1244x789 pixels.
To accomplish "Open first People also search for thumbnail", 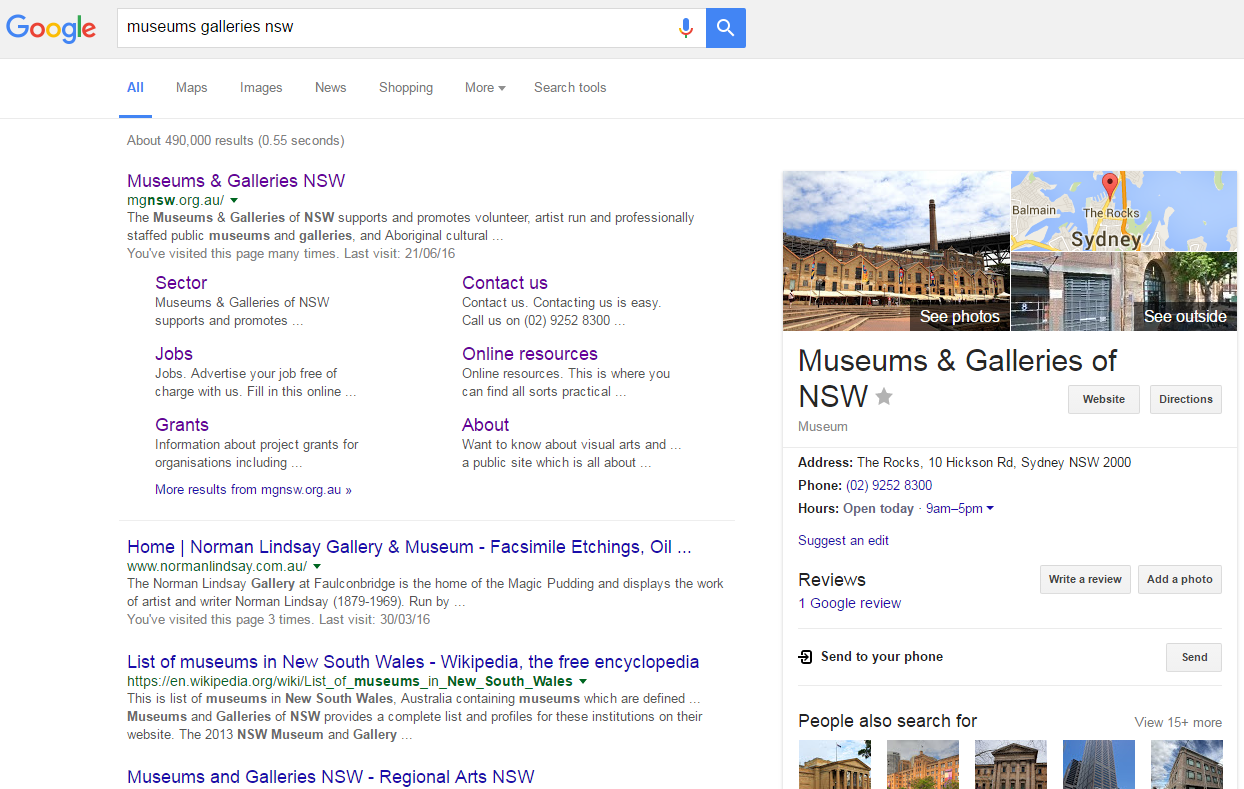I will click(834, 764).
